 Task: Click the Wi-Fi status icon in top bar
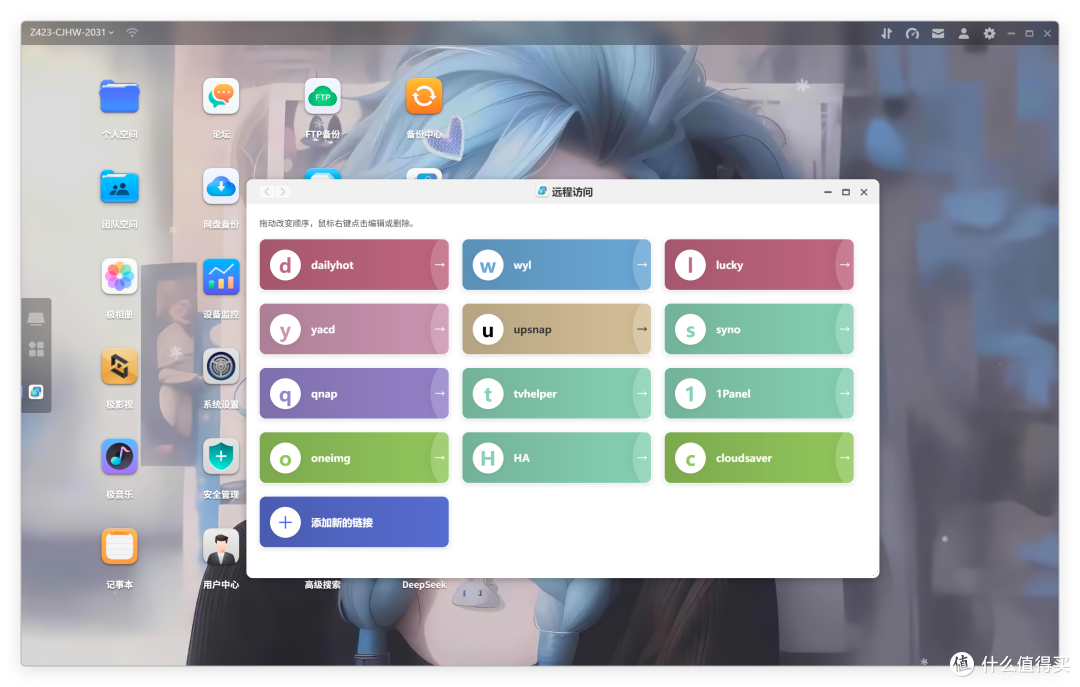tap(132, 32)
